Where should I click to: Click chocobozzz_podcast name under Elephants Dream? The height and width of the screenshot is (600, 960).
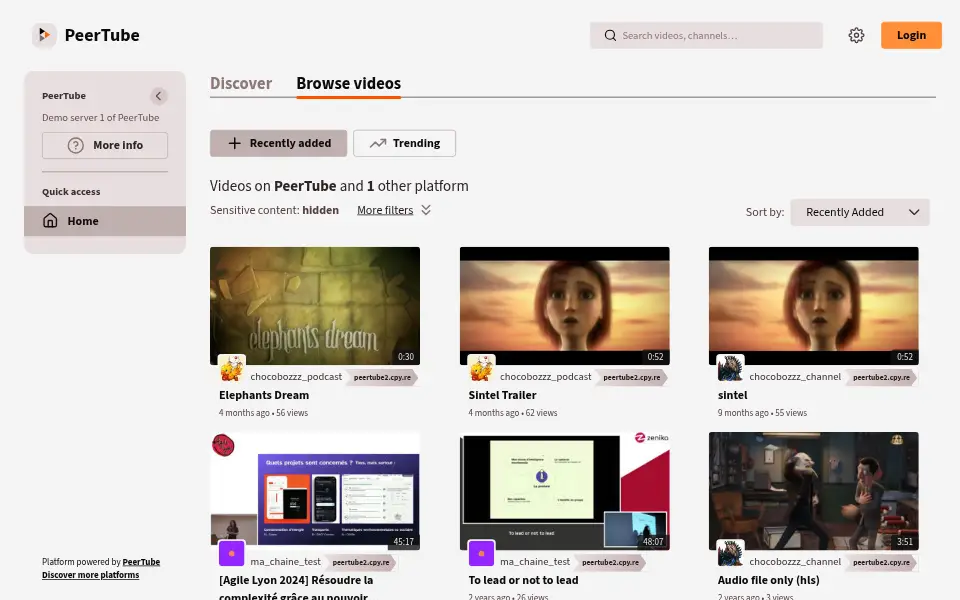pos(296,377)
